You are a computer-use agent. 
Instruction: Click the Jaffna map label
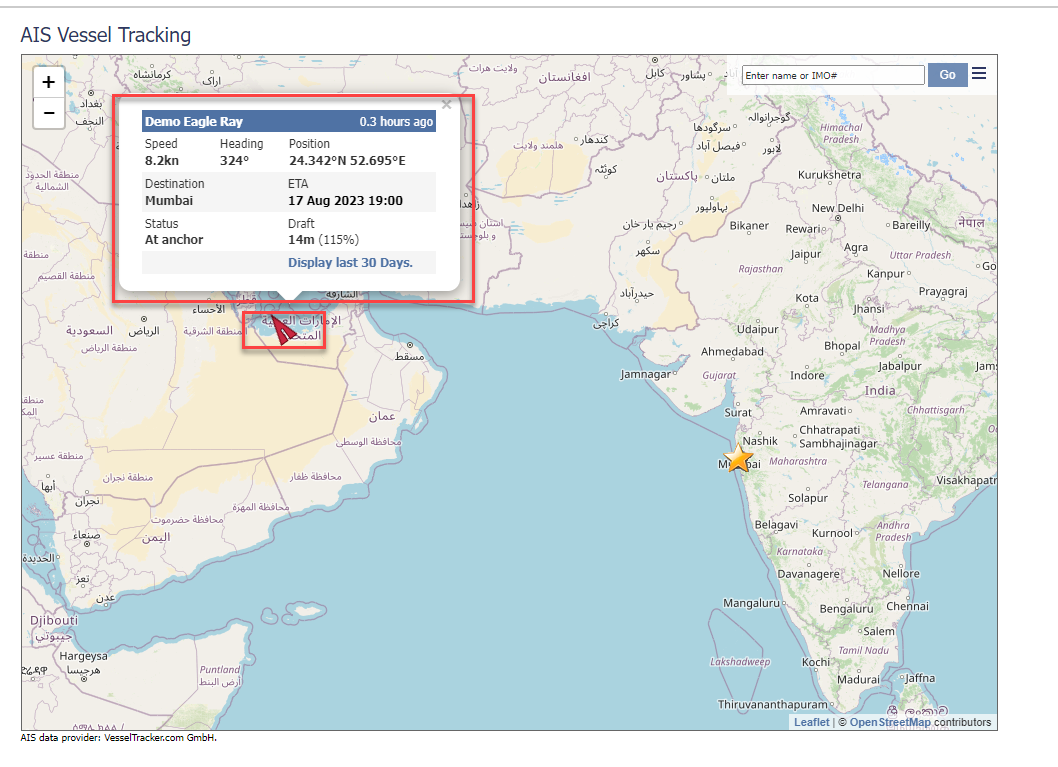point(920,678)
